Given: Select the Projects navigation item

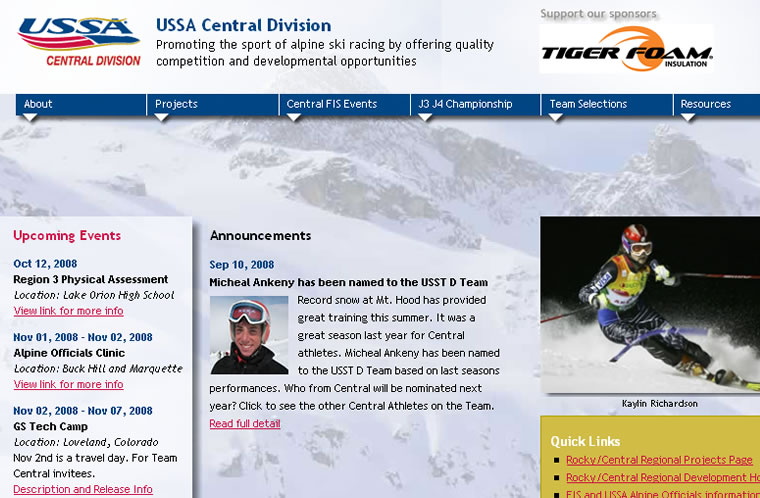Looking at the screenshot, I should pos(176,104).
